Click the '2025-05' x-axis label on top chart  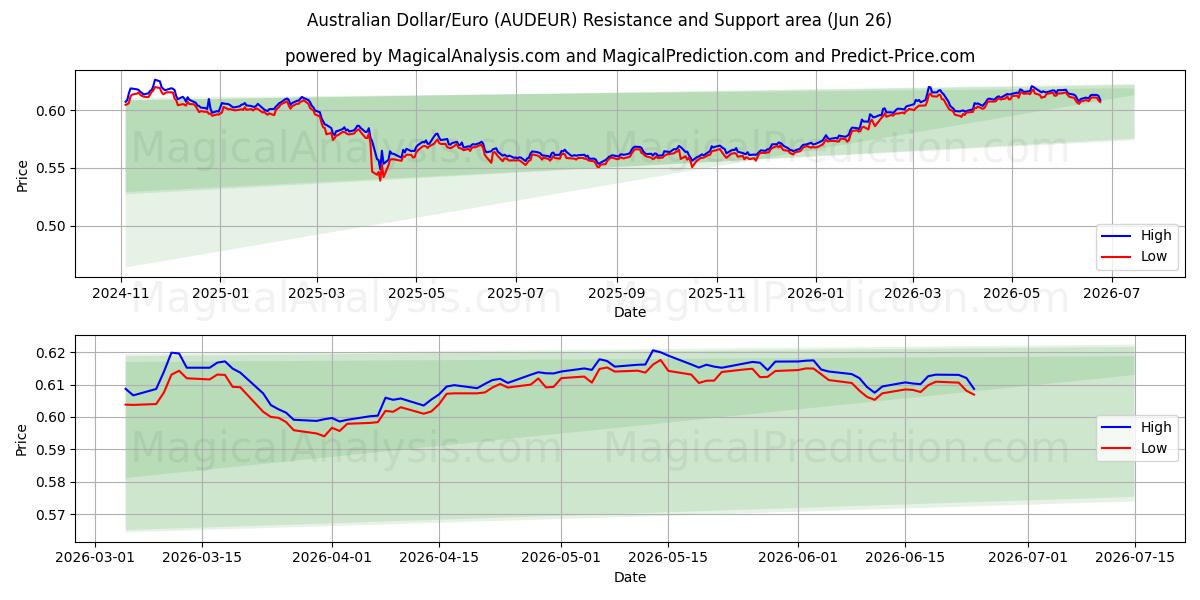tap(416, 293)
